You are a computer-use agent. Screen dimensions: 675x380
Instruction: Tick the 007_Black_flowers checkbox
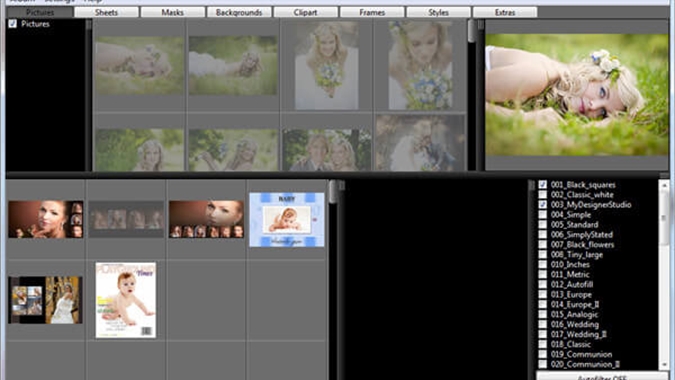tap(542, 244)
